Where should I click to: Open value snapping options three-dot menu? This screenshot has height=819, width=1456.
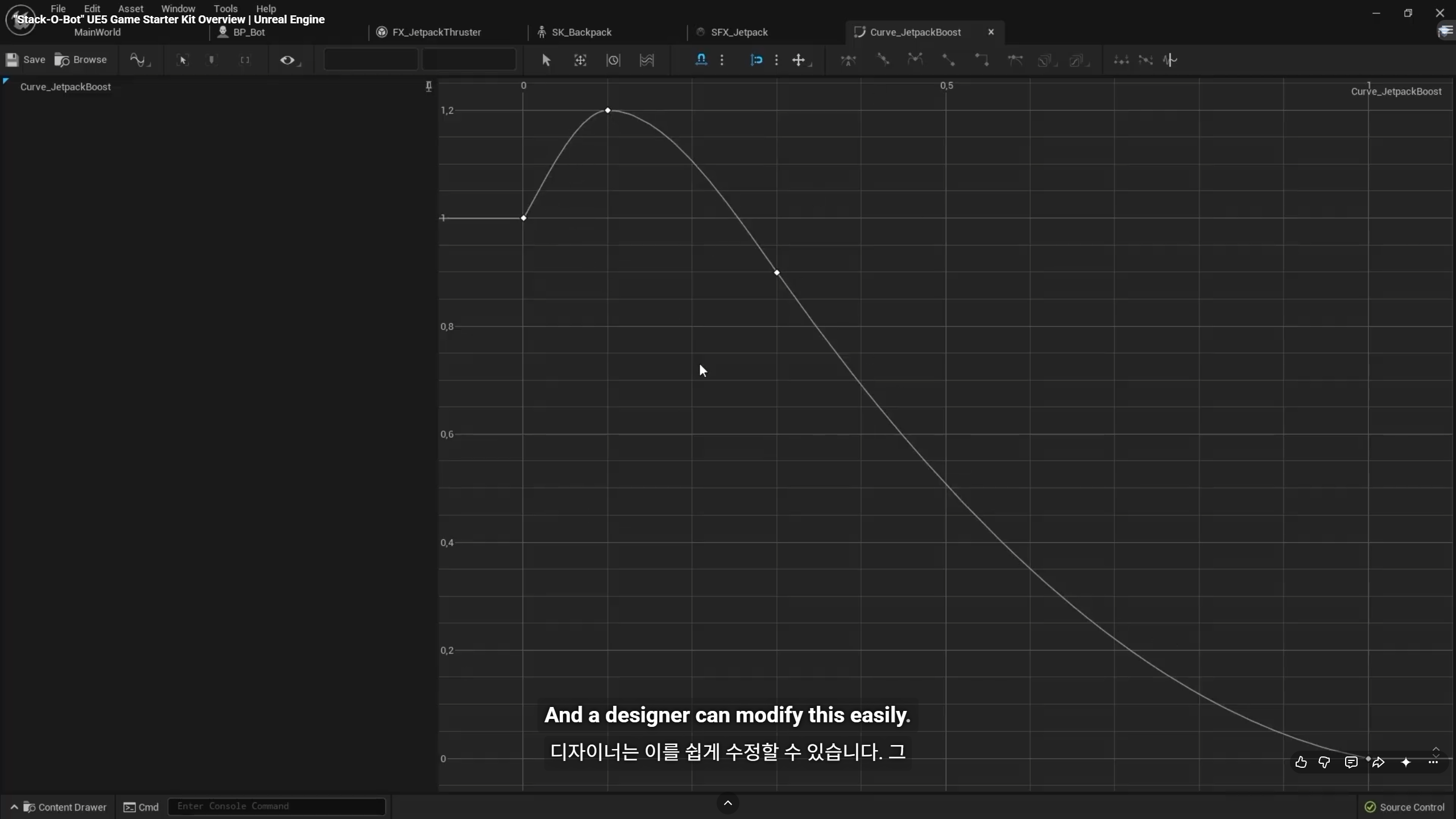point(776,60)
